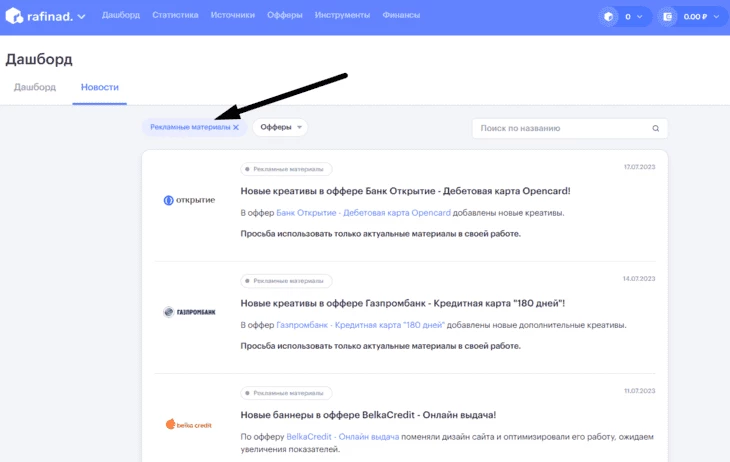Open headline about BelkaCredit new banners

pos(368,415)
